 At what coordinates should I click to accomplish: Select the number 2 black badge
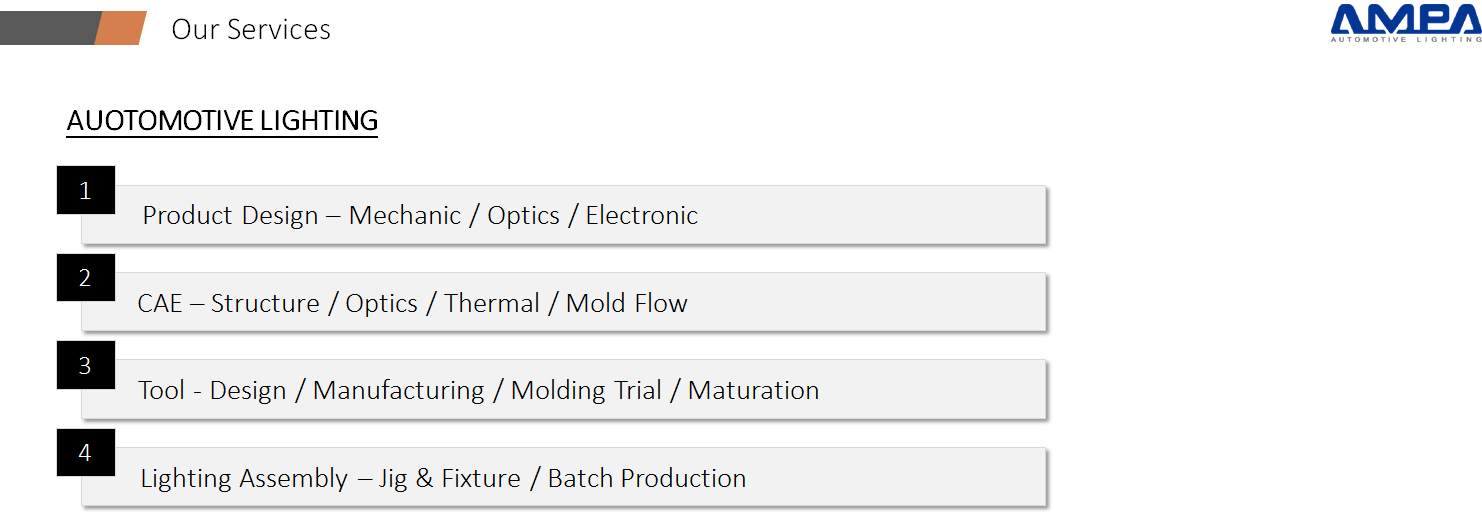86,278
